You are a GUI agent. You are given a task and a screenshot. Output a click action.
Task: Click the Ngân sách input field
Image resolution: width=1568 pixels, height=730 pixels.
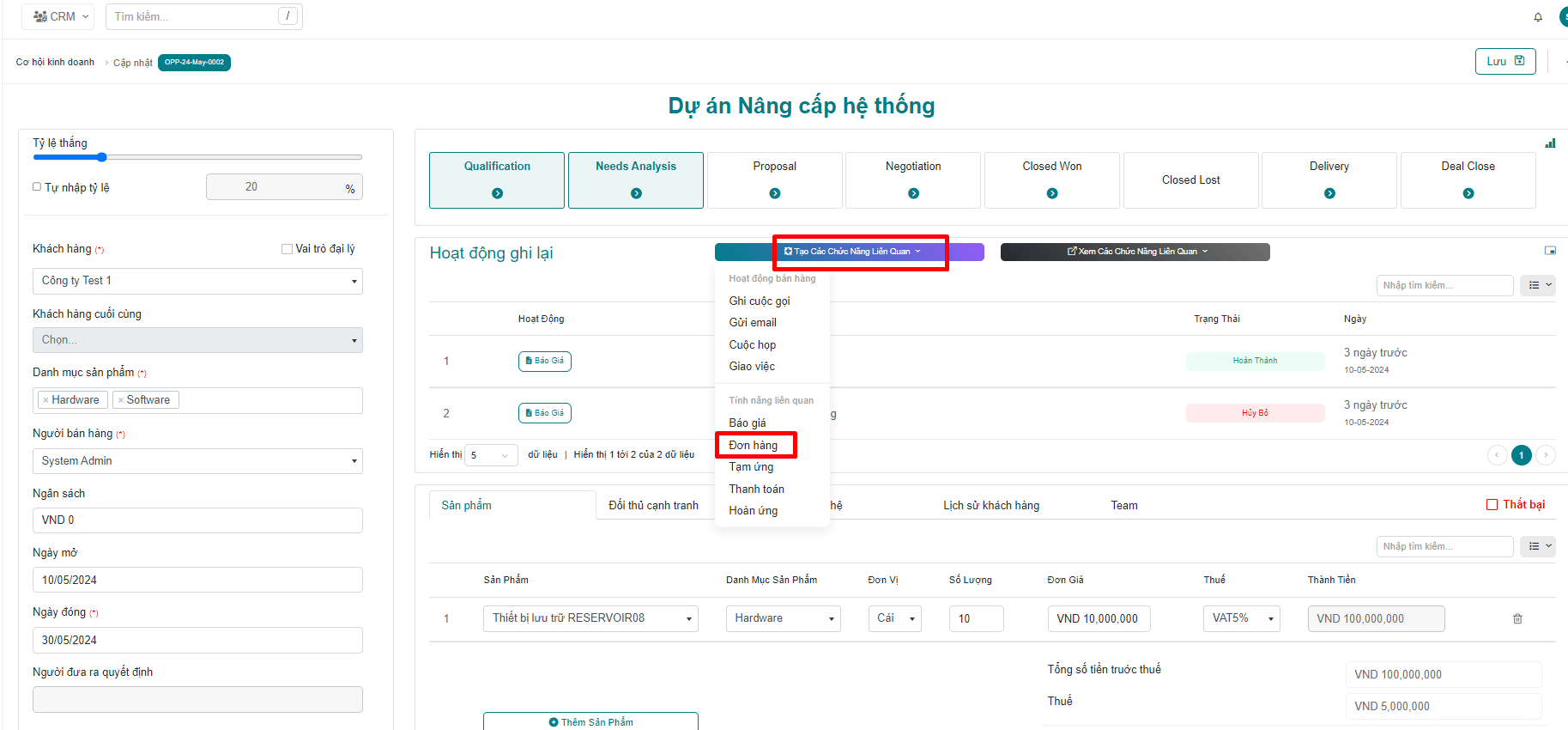point(197,520)
